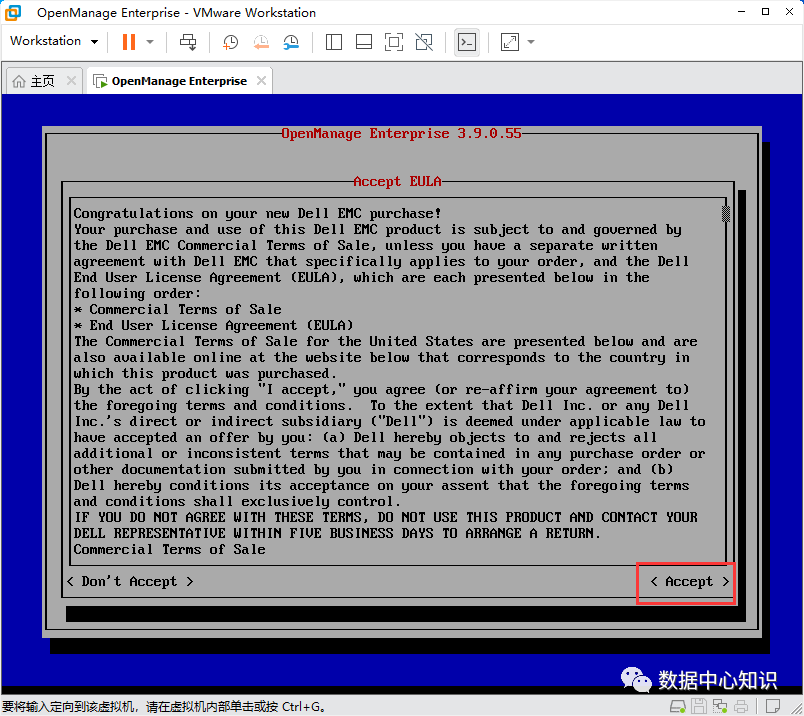The image size is (804, 716).
Task: Click the printer status icon
Action: (741, 706)
